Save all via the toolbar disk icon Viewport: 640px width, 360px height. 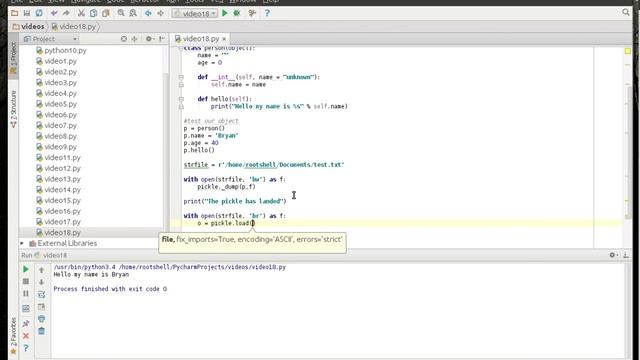[x=27, y=13]
